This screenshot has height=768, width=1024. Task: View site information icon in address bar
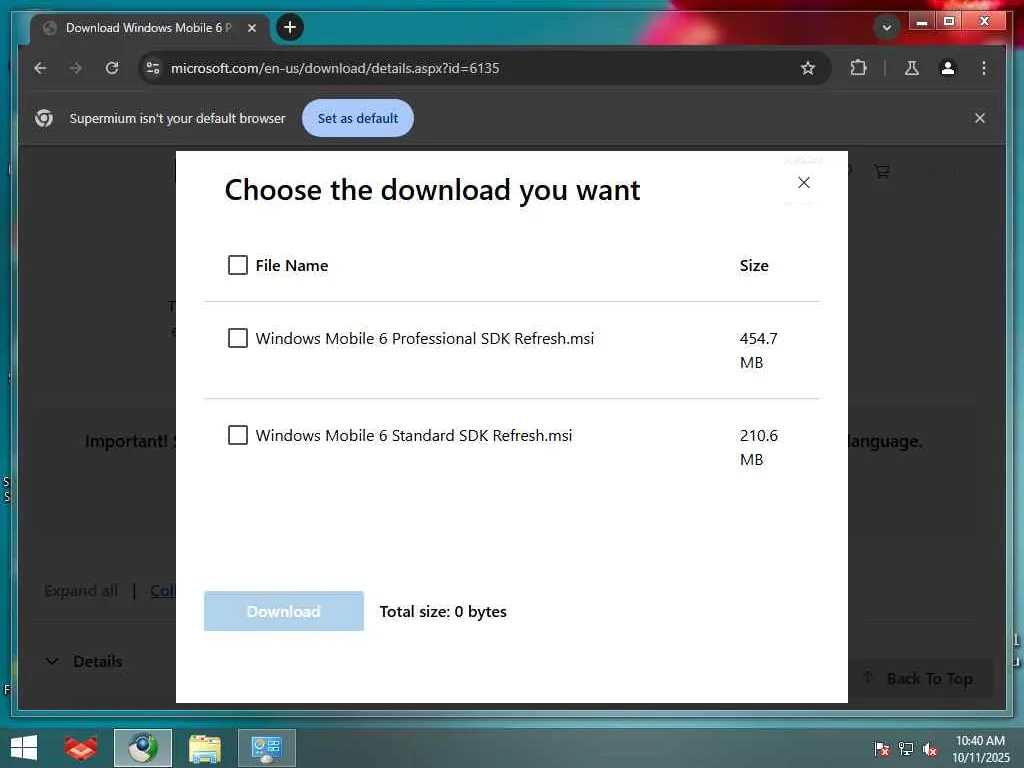153,68
